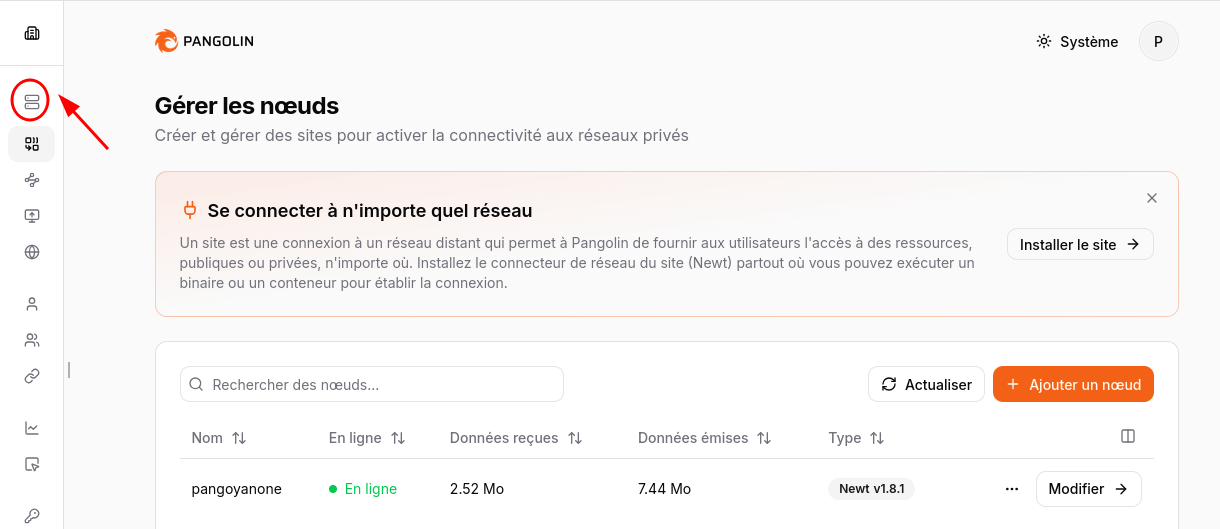The height and width of the screenshot is (529, 1220).
Task: Open the server icon circled in red
Action: [x=32, y=101]
